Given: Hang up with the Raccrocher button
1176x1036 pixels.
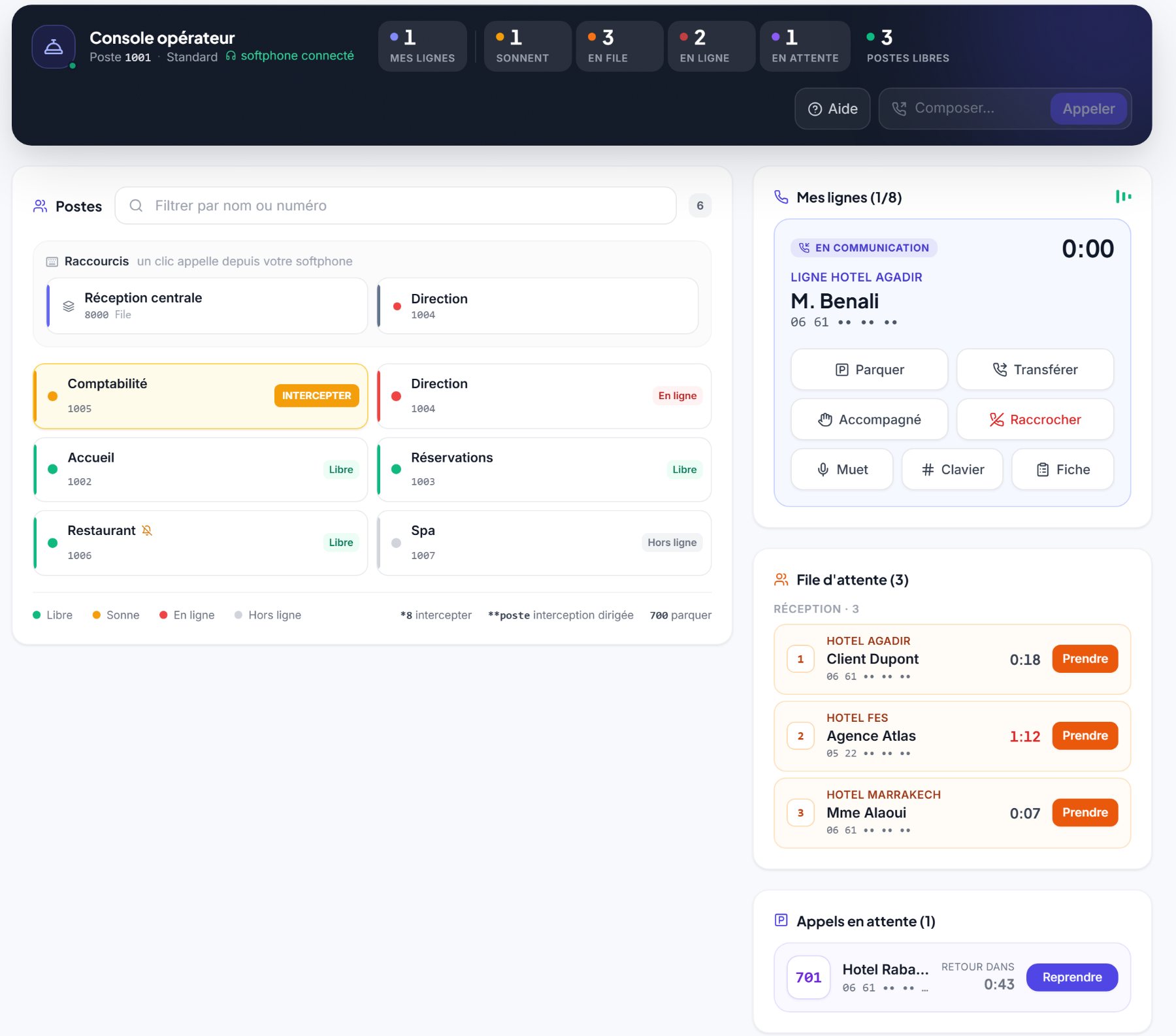Looking at the screenshot, I should (1035, 419).
